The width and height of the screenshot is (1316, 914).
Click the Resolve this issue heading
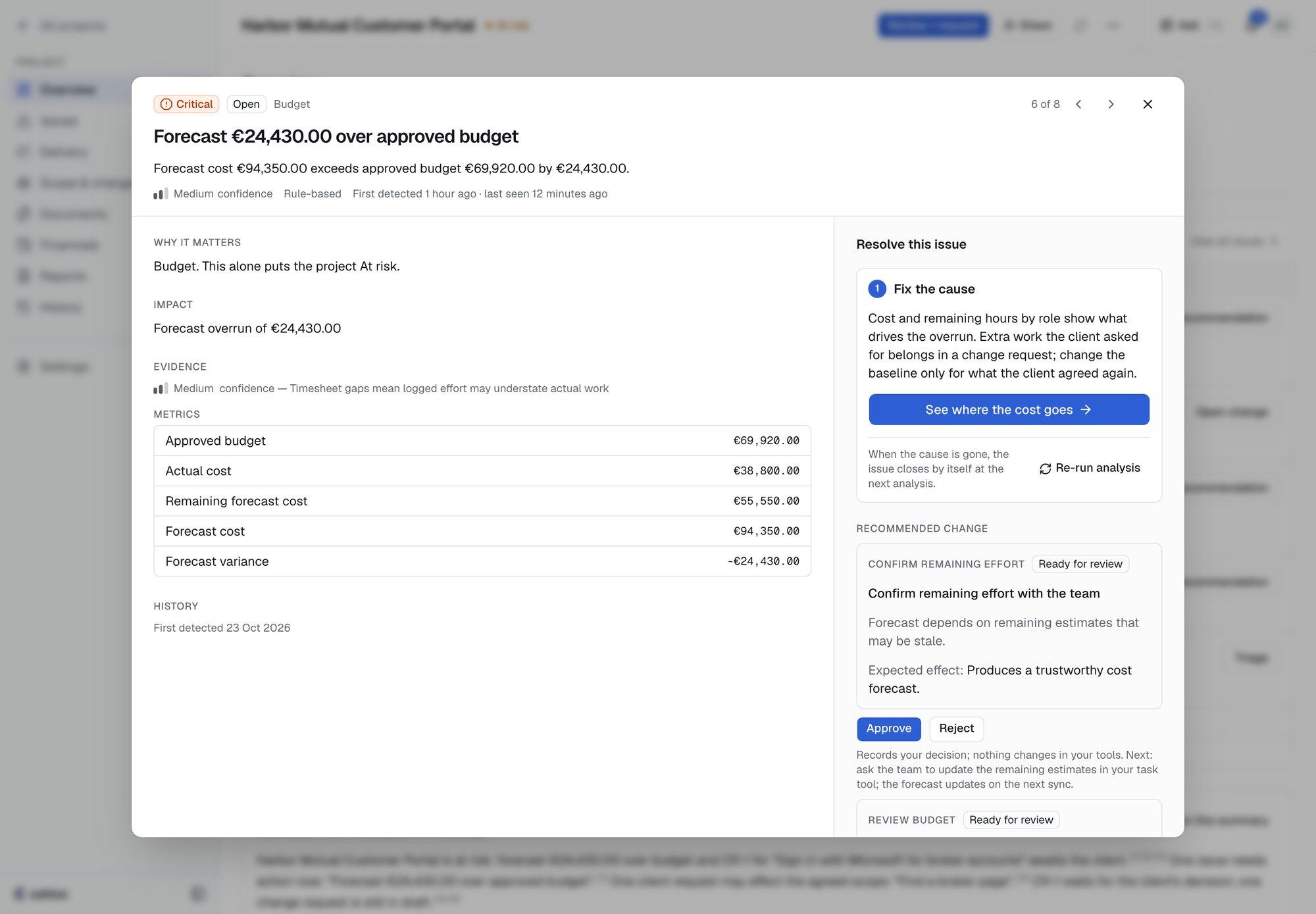(911, 244)
